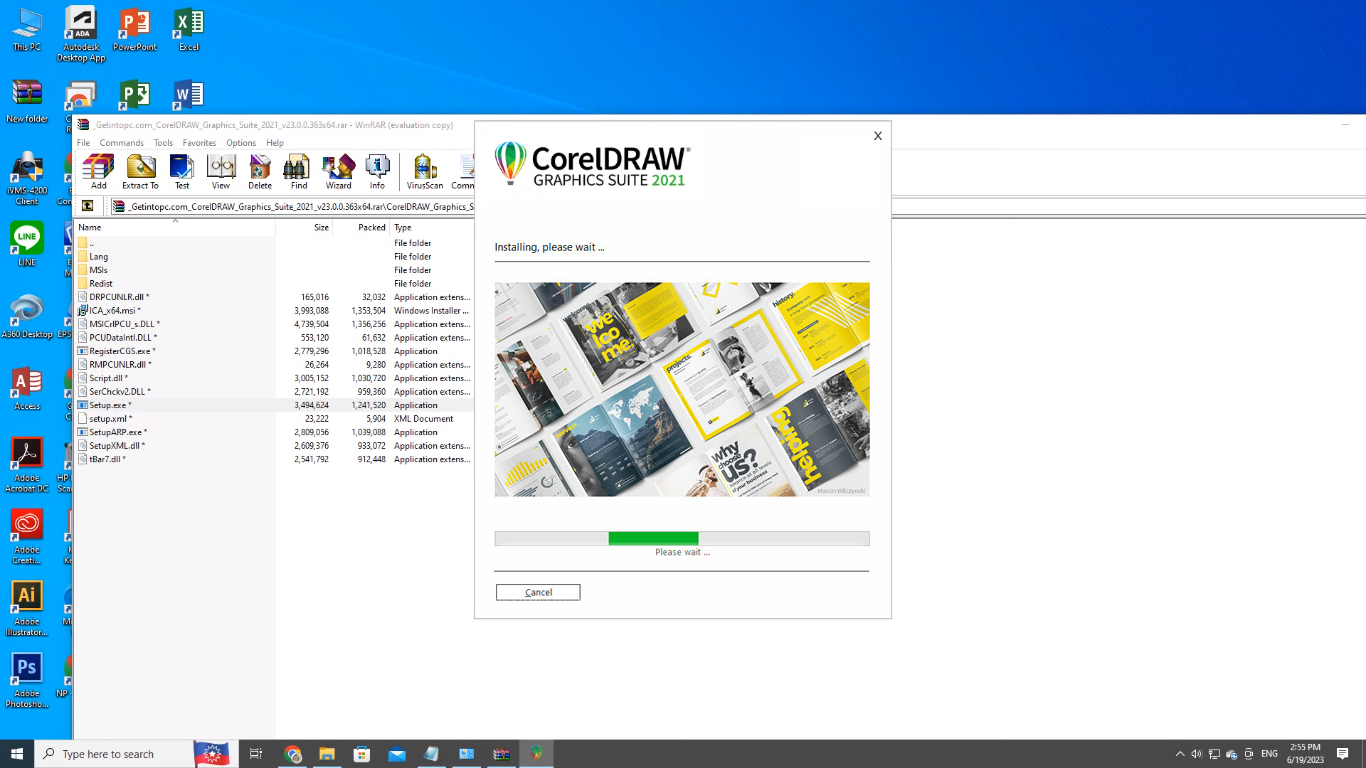Image resolution: width=1366 pixels, height=768 pixels.
Task: Open the Options menu in WinRAR
Action: coord(241,143)
